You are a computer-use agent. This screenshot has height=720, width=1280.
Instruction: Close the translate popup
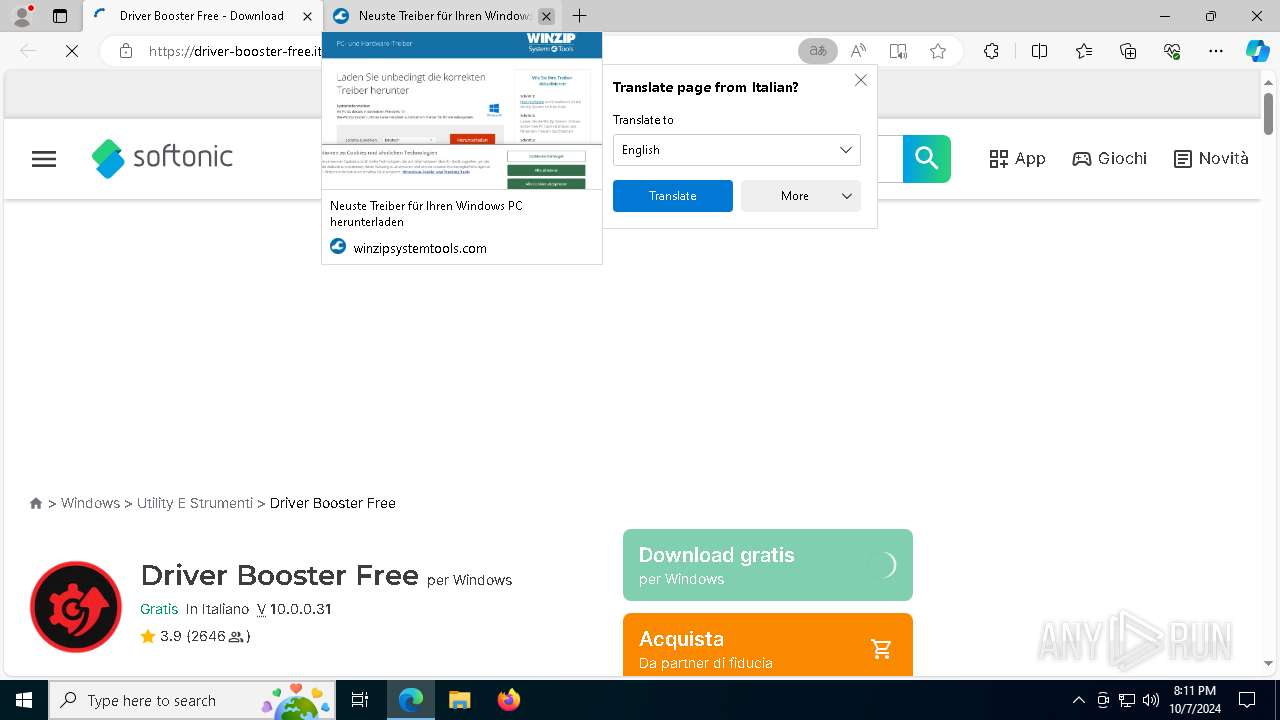pyautogui.click(x=861, y=80)
